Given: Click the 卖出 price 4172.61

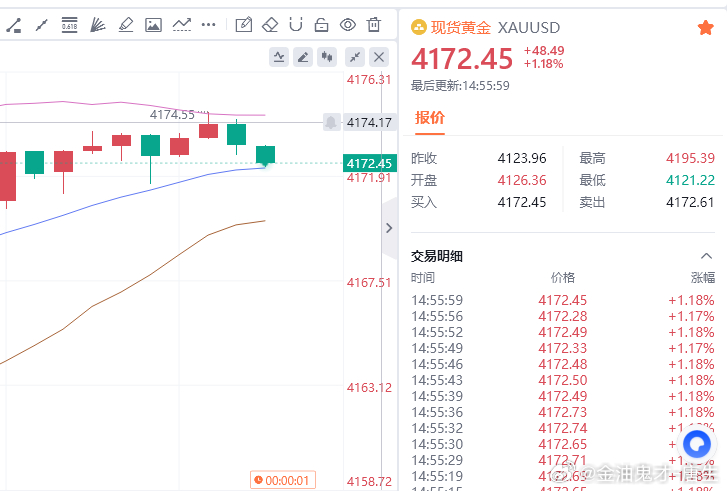Looking at the screenshot, I should point(690,202).
